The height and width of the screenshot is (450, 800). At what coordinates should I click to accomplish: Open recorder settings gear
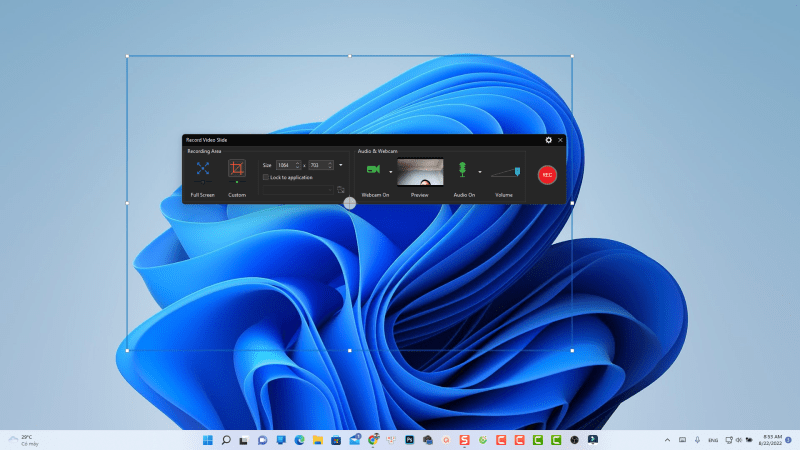548,140
